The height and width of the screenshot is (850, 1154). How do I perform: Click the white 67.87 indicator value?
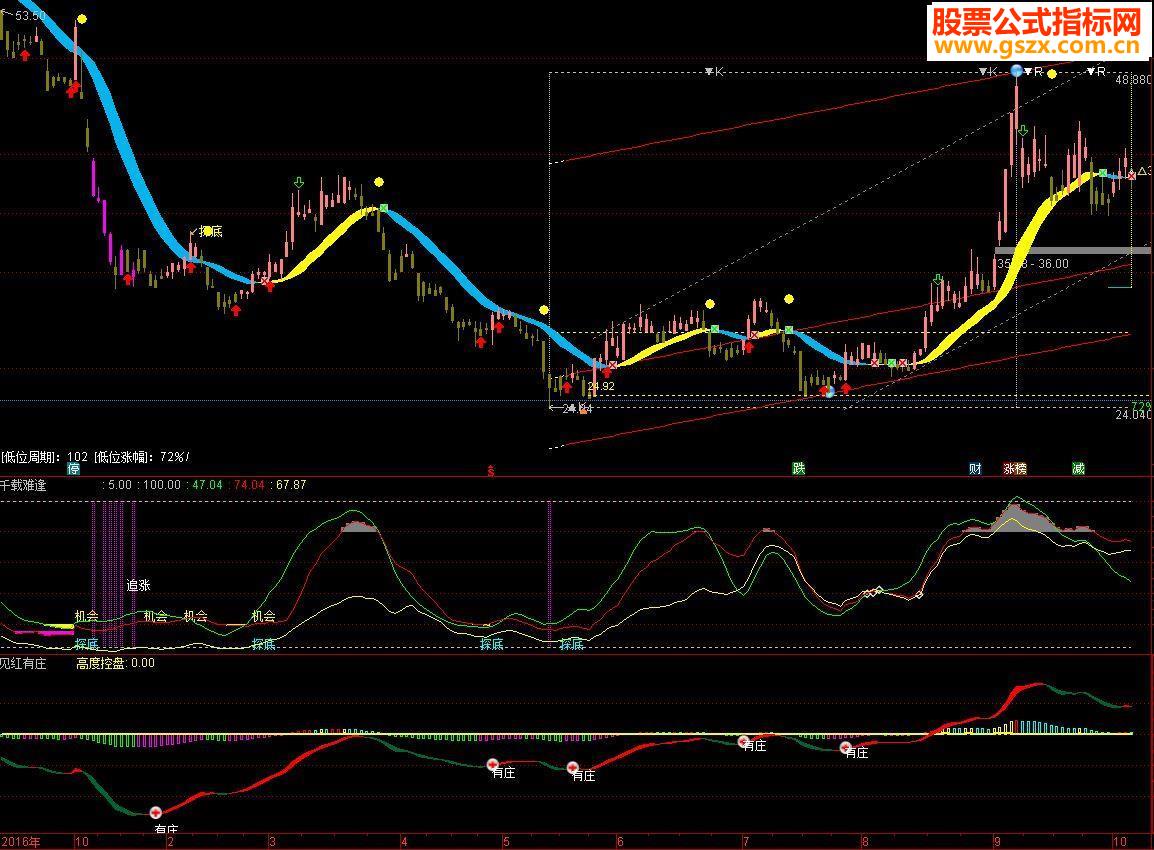(291, 485)
